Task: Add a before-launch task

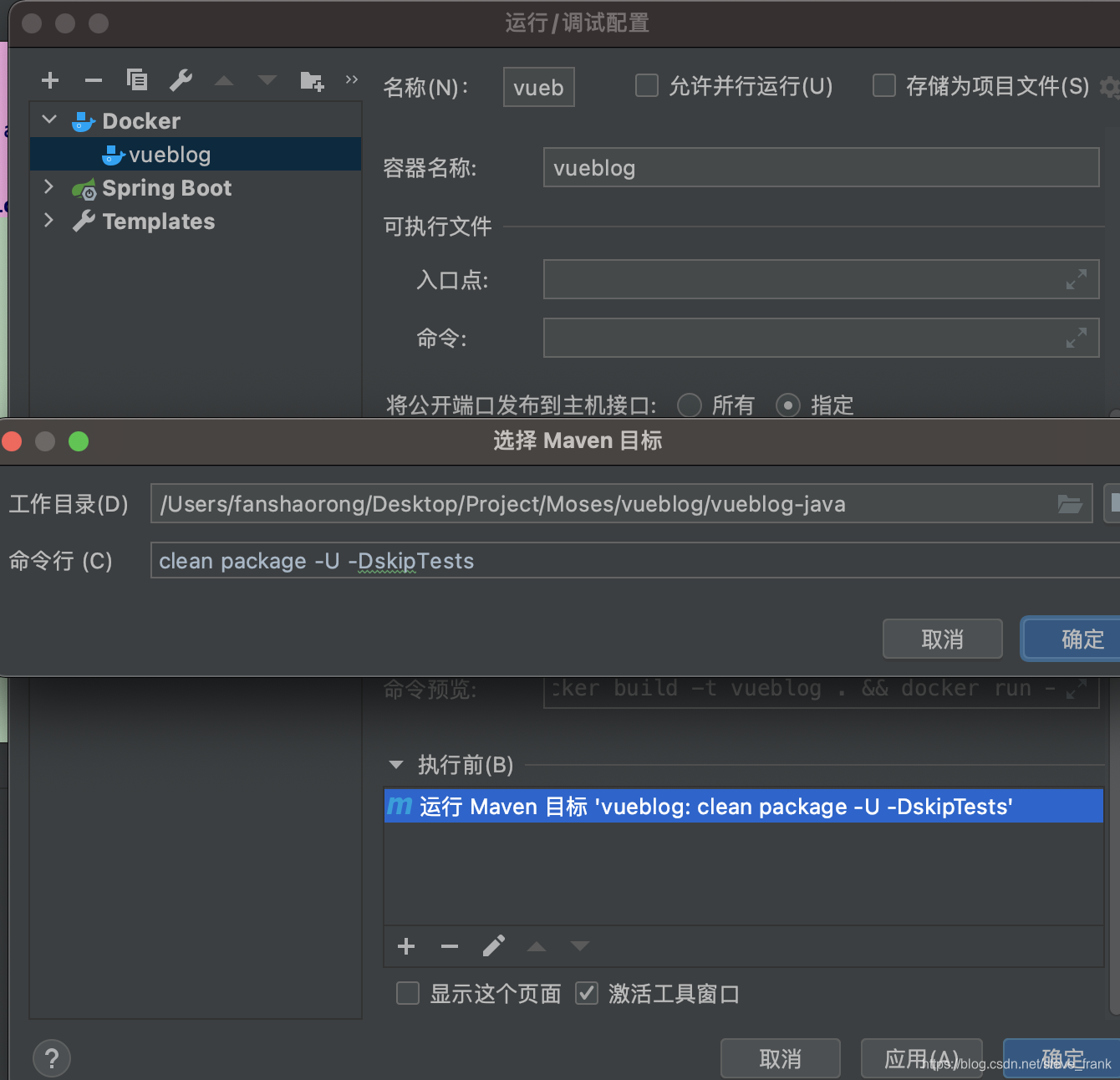Action: [406, 946]
